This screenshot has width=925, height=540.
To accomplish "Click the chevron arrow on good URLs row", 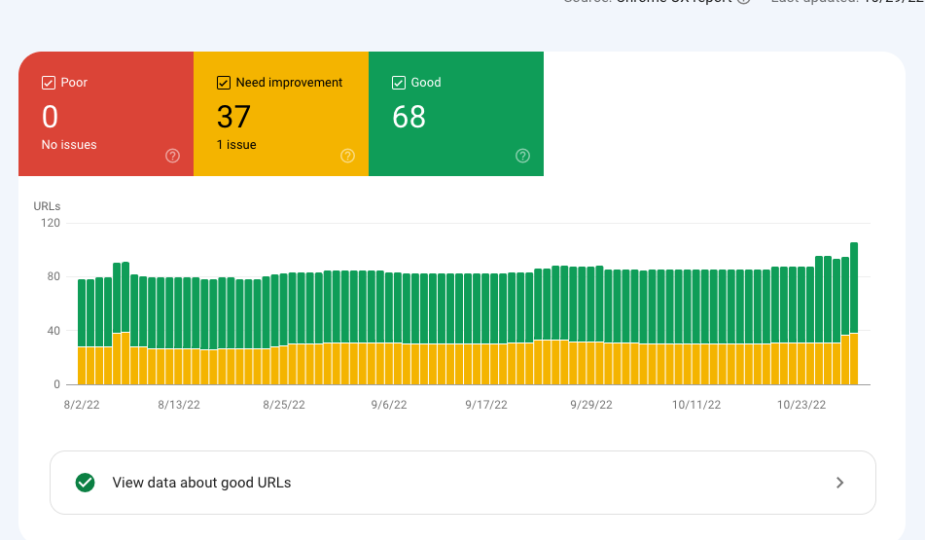I will coord(840,483).
